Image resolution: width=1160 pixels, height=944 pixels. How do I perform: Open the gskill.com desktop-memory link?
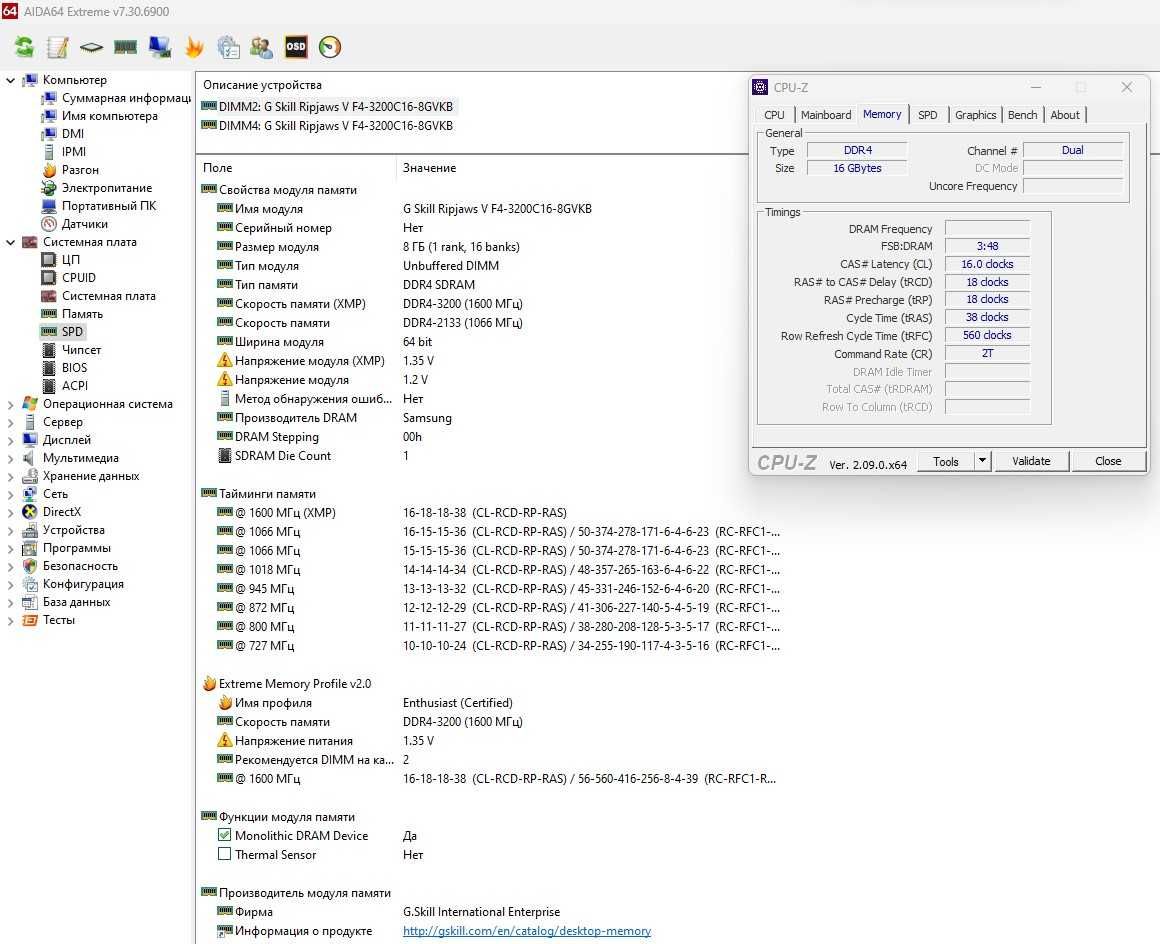[x=527, y=931]
